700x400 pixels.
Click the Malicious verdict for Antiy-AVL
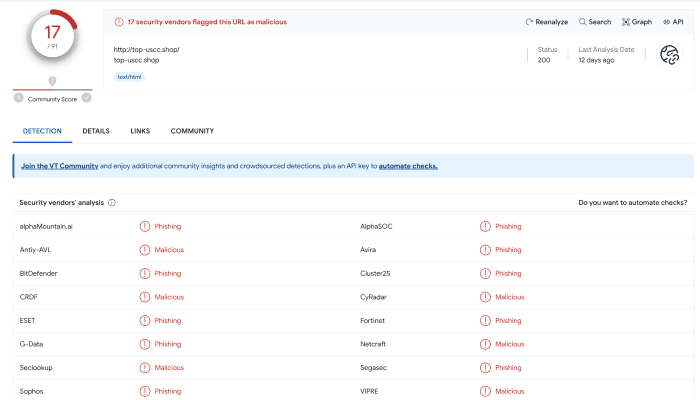[x=169, y=250]
